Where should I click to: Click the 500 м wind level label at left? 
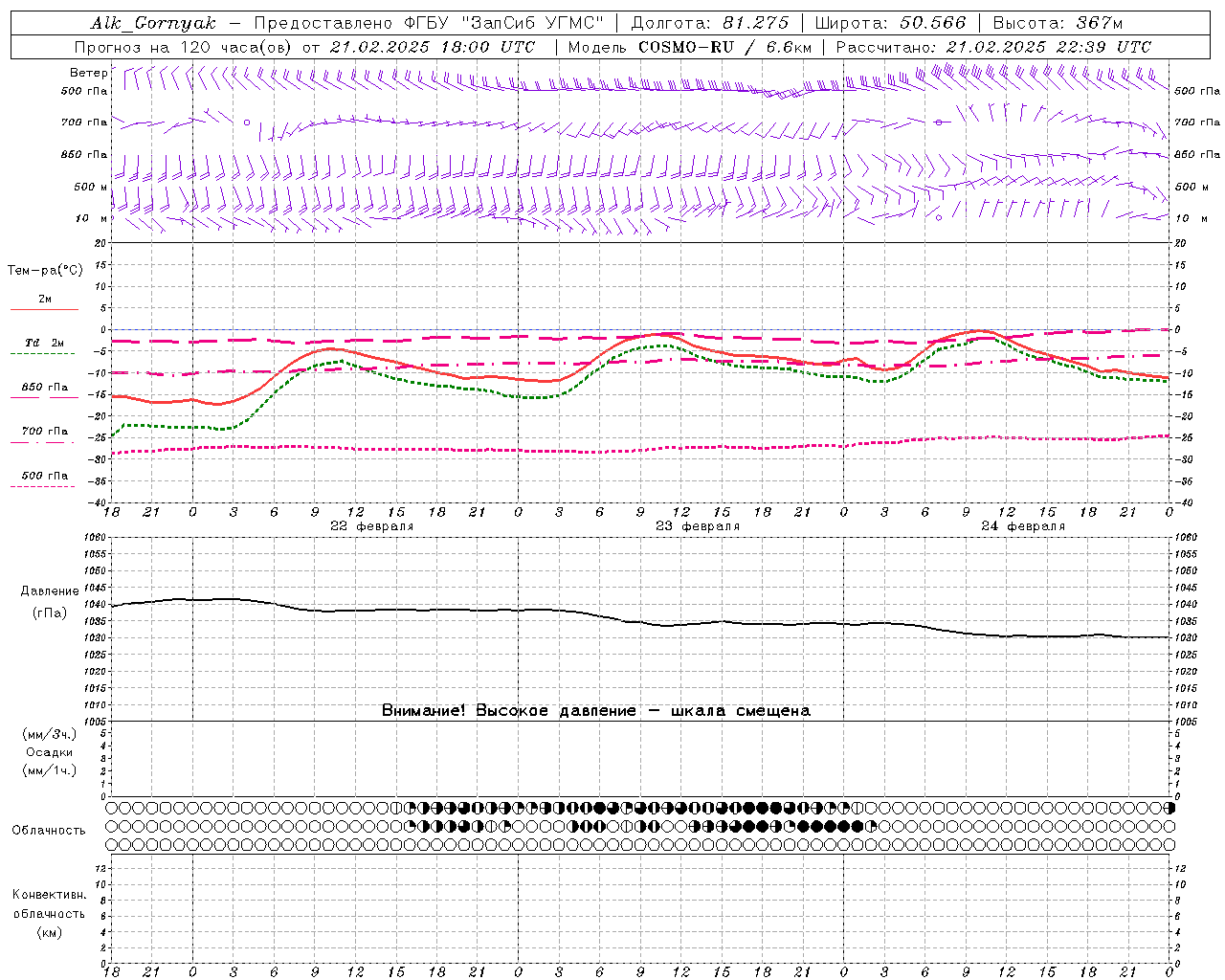coord(91,187)
